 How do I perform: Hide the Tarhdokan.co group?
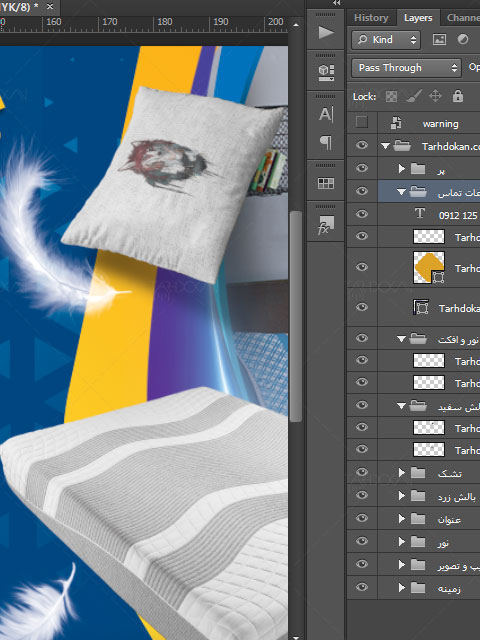pyautogui.click(x=362, y=145)
